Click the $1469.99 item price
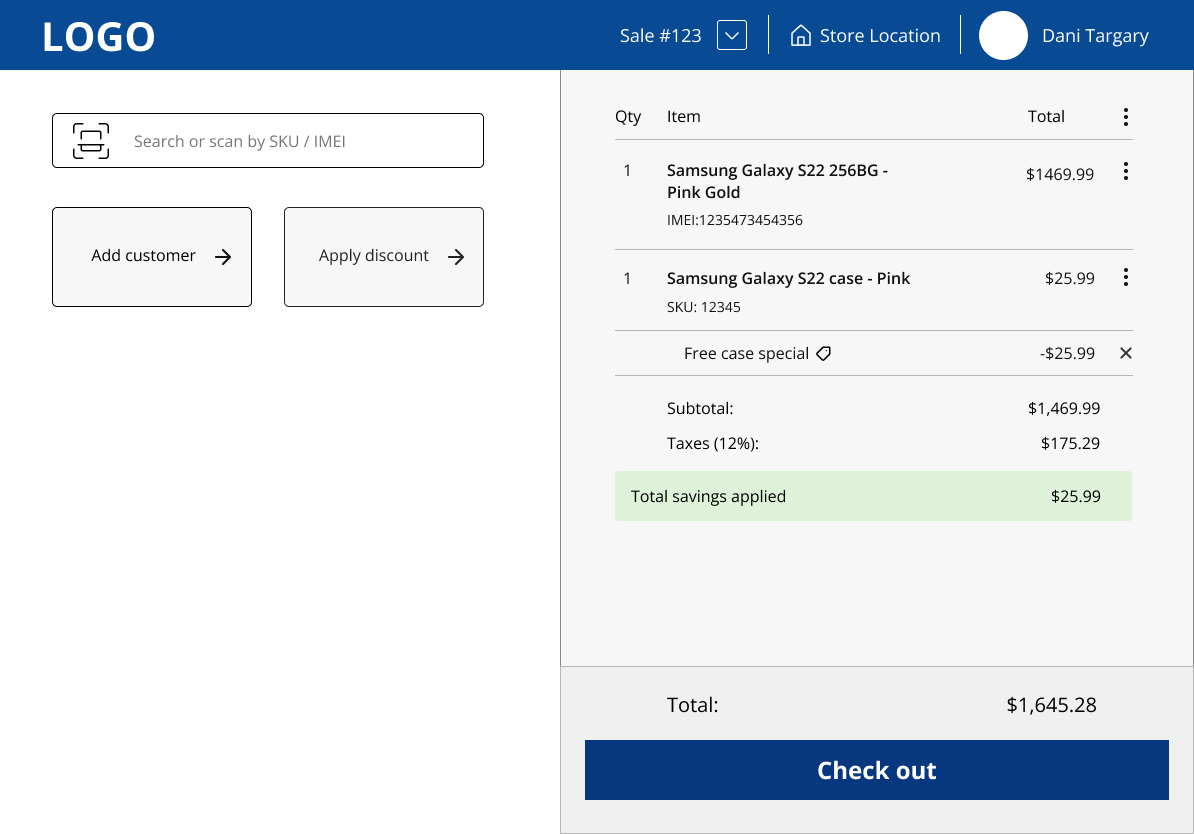 1059,174
